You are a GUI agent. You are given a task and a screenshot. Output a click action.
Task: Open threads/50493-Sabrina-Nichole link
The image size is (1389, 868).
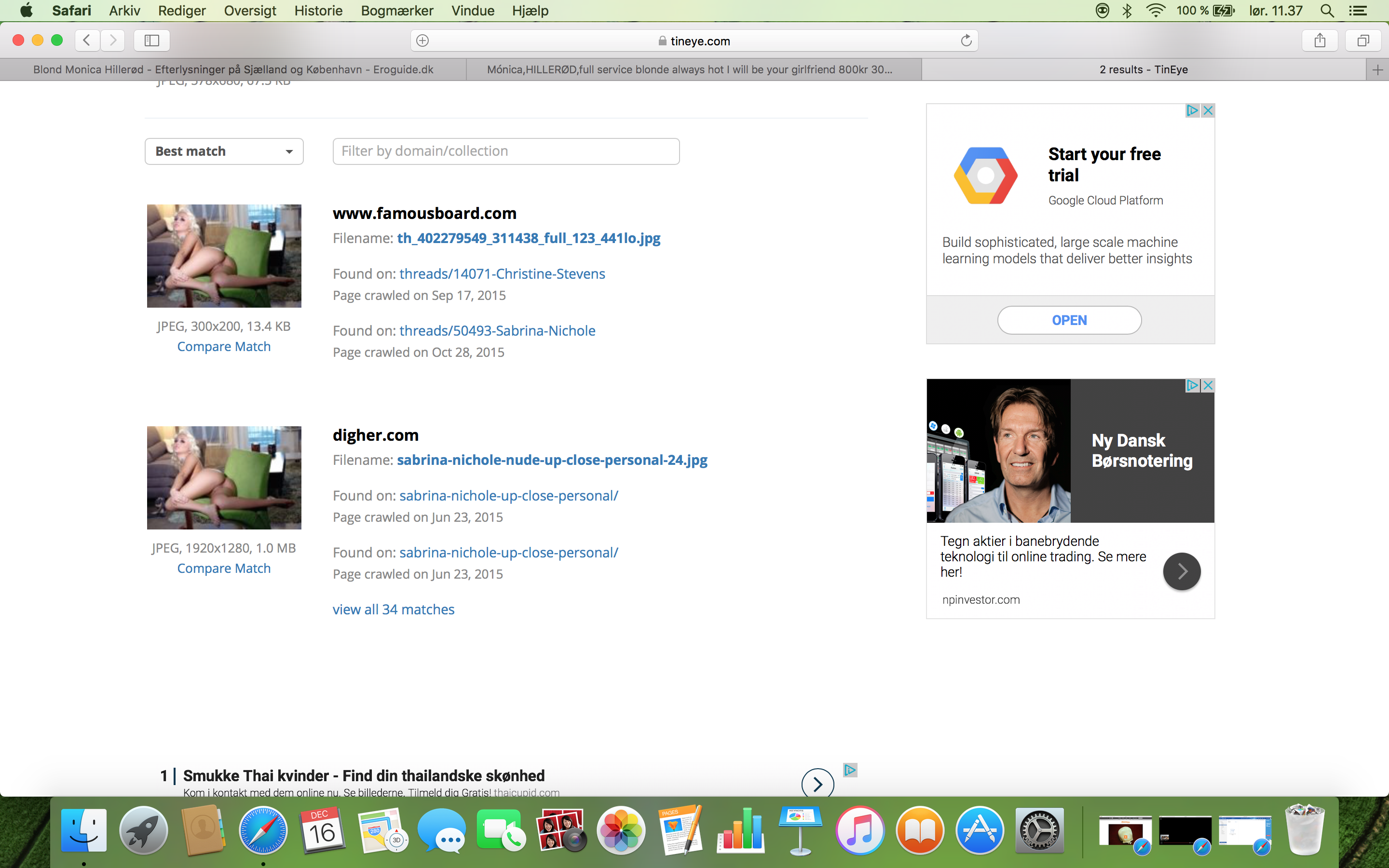[498, 331]
